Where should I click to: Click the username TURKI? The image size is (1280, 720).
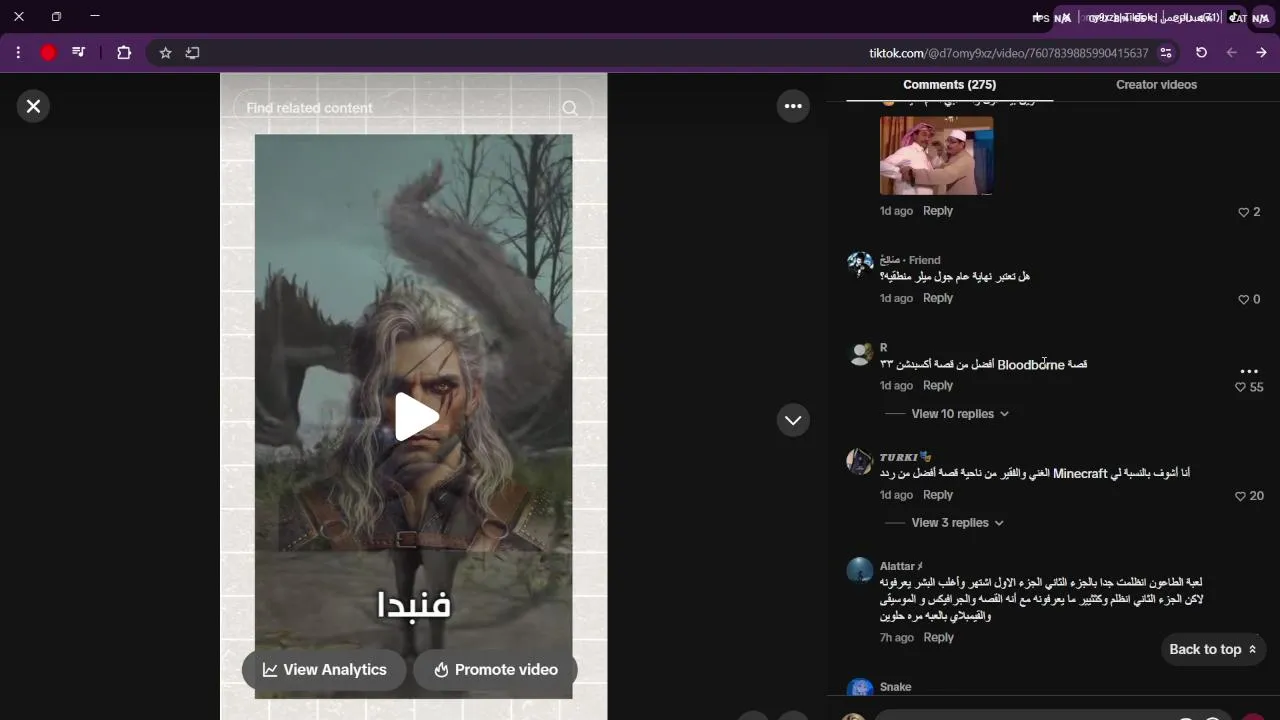coord(905,457)
